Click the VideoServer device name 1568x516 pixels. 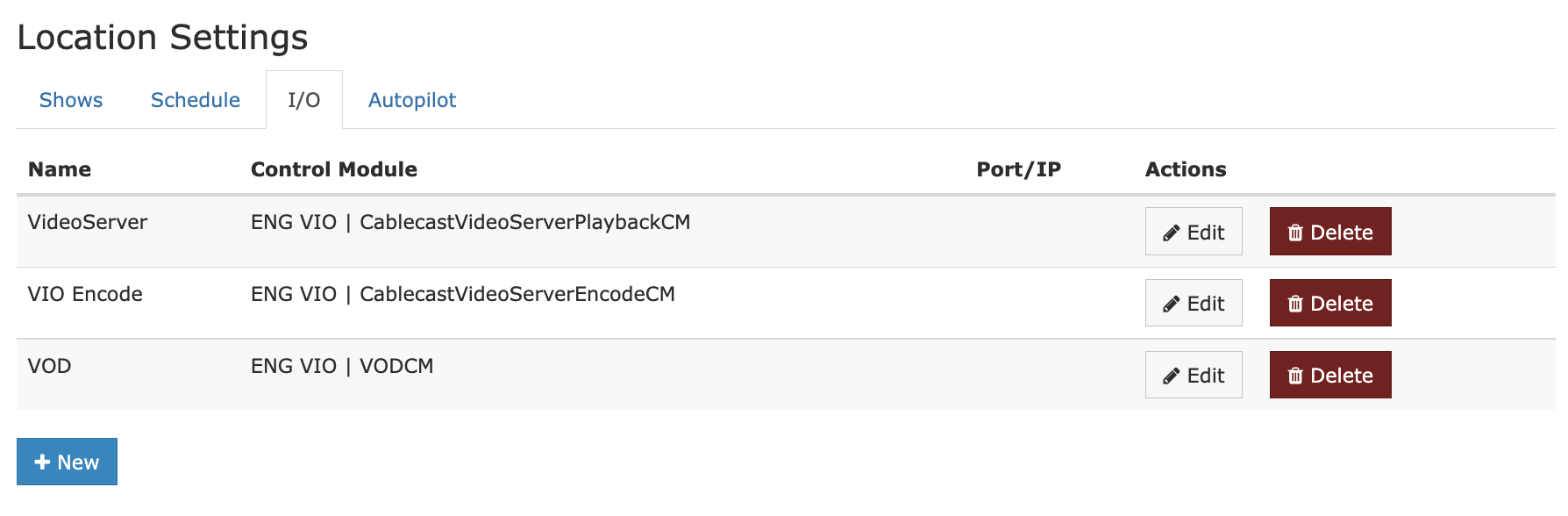point(88,222)
